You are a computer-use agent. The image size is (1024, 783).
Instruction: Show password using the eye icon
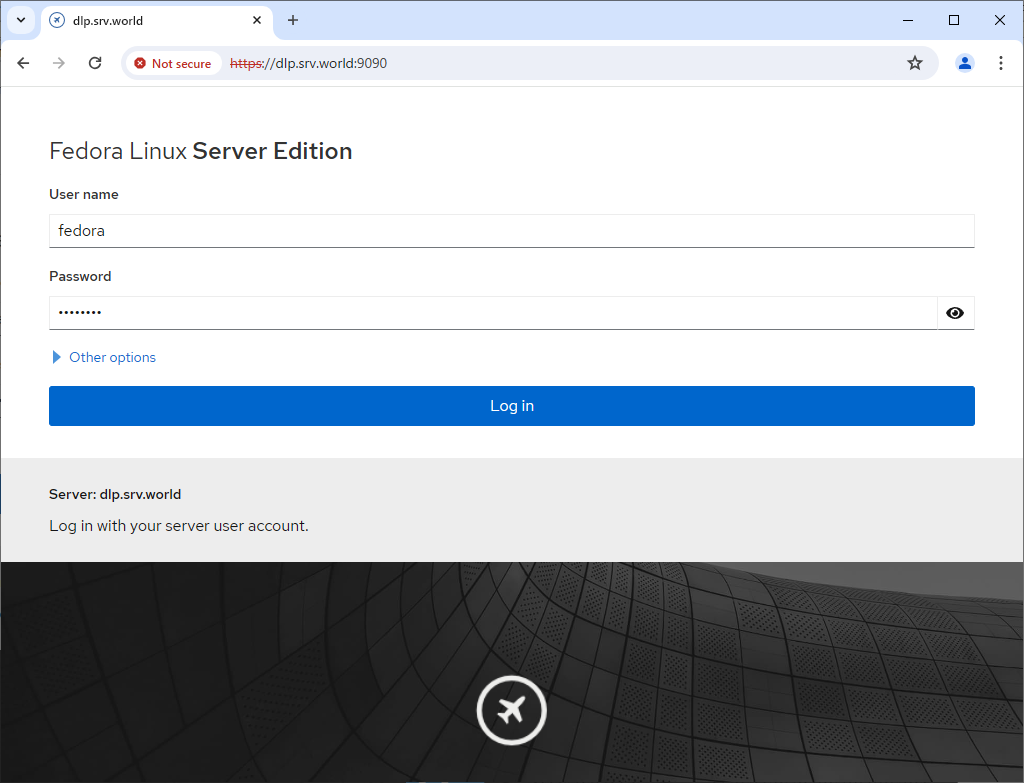pos(955,313)
